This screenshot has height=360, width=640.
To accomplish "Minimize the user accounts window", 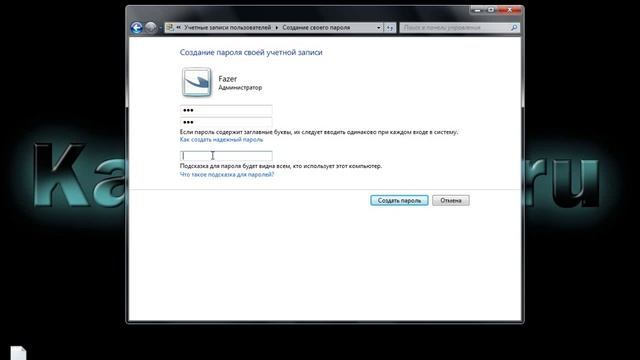I will click(477, 10).
